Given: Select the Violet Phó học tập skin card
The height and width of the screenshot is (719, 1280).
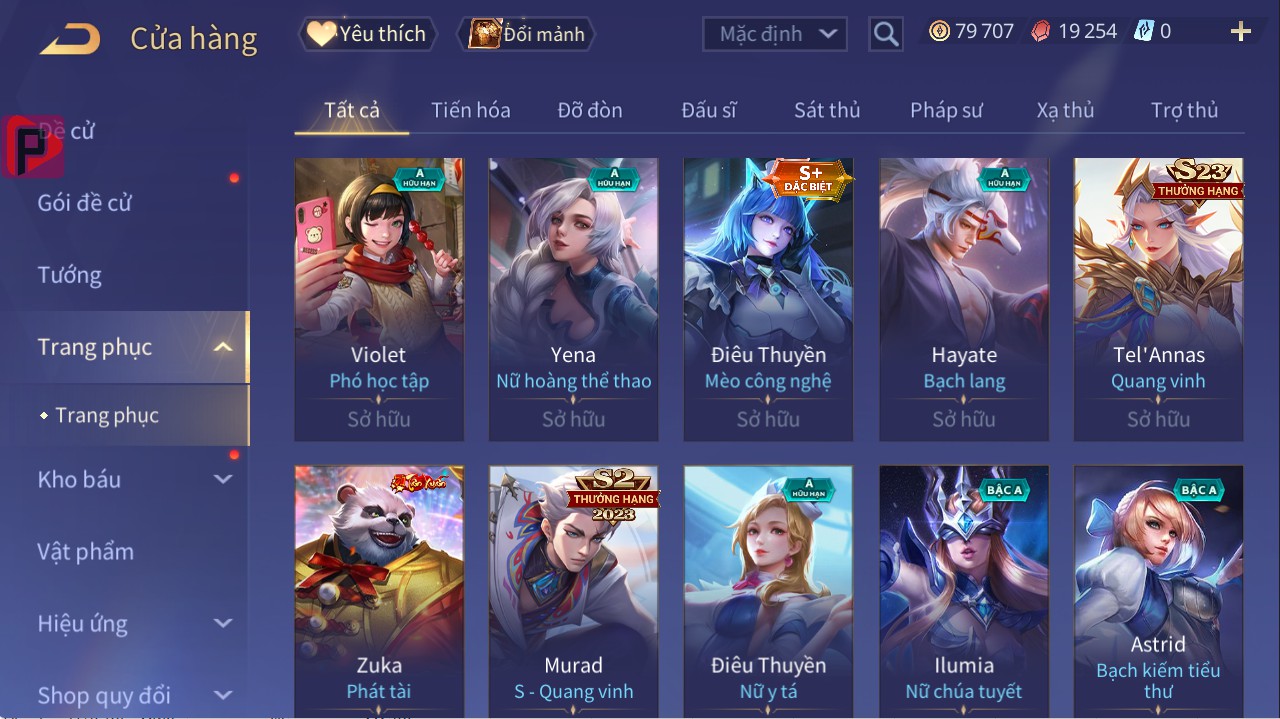Looking at the screenshot, I should pyautogui.click(x=379, y=299).
